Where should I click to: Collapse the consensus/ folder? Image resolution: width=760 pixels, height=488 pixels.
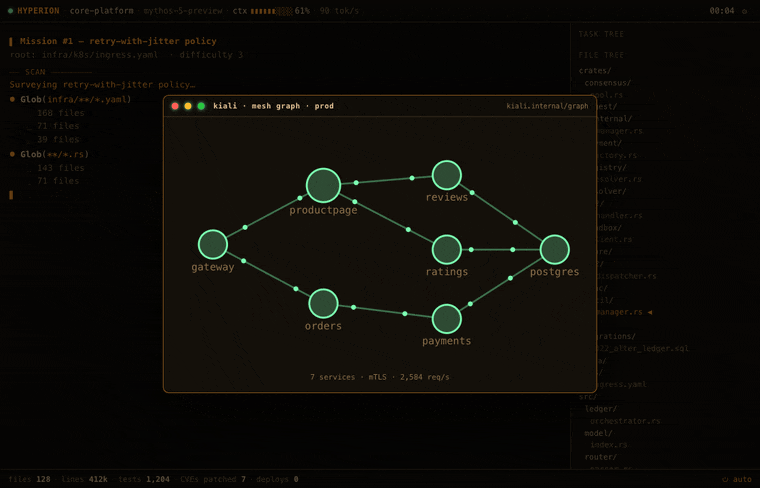607,83
